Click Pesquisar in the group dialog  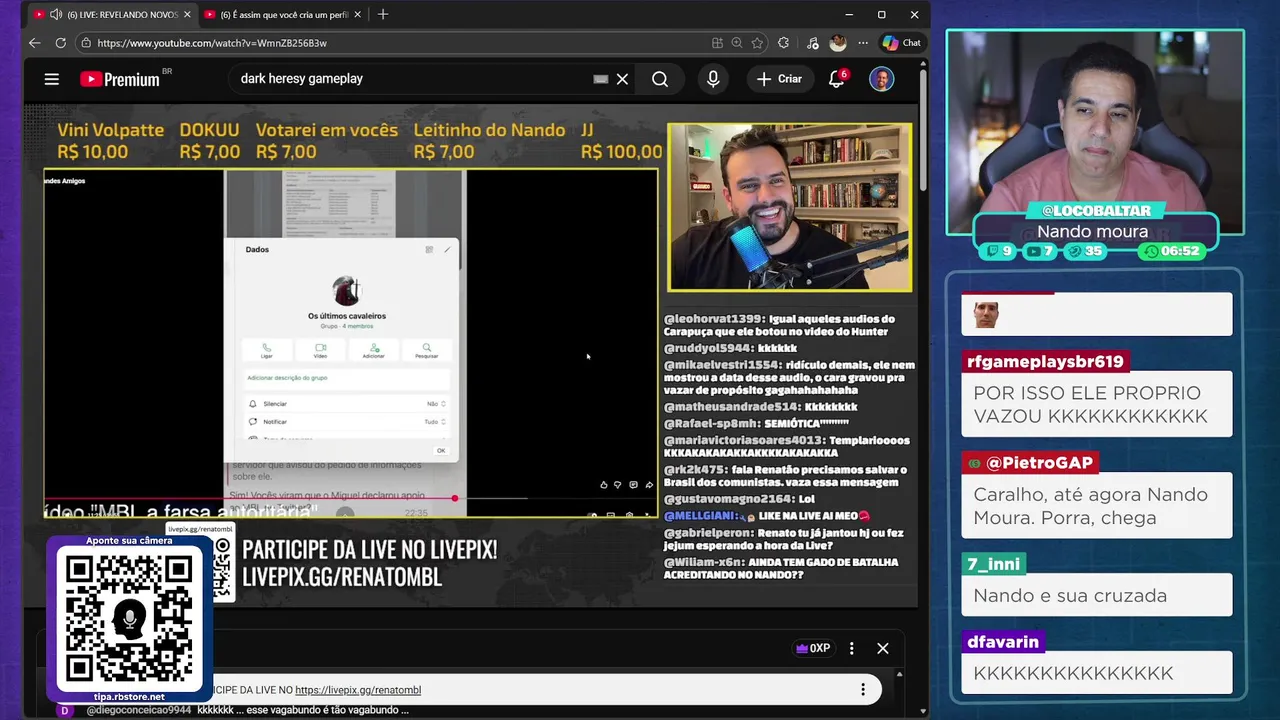[427, 350]
